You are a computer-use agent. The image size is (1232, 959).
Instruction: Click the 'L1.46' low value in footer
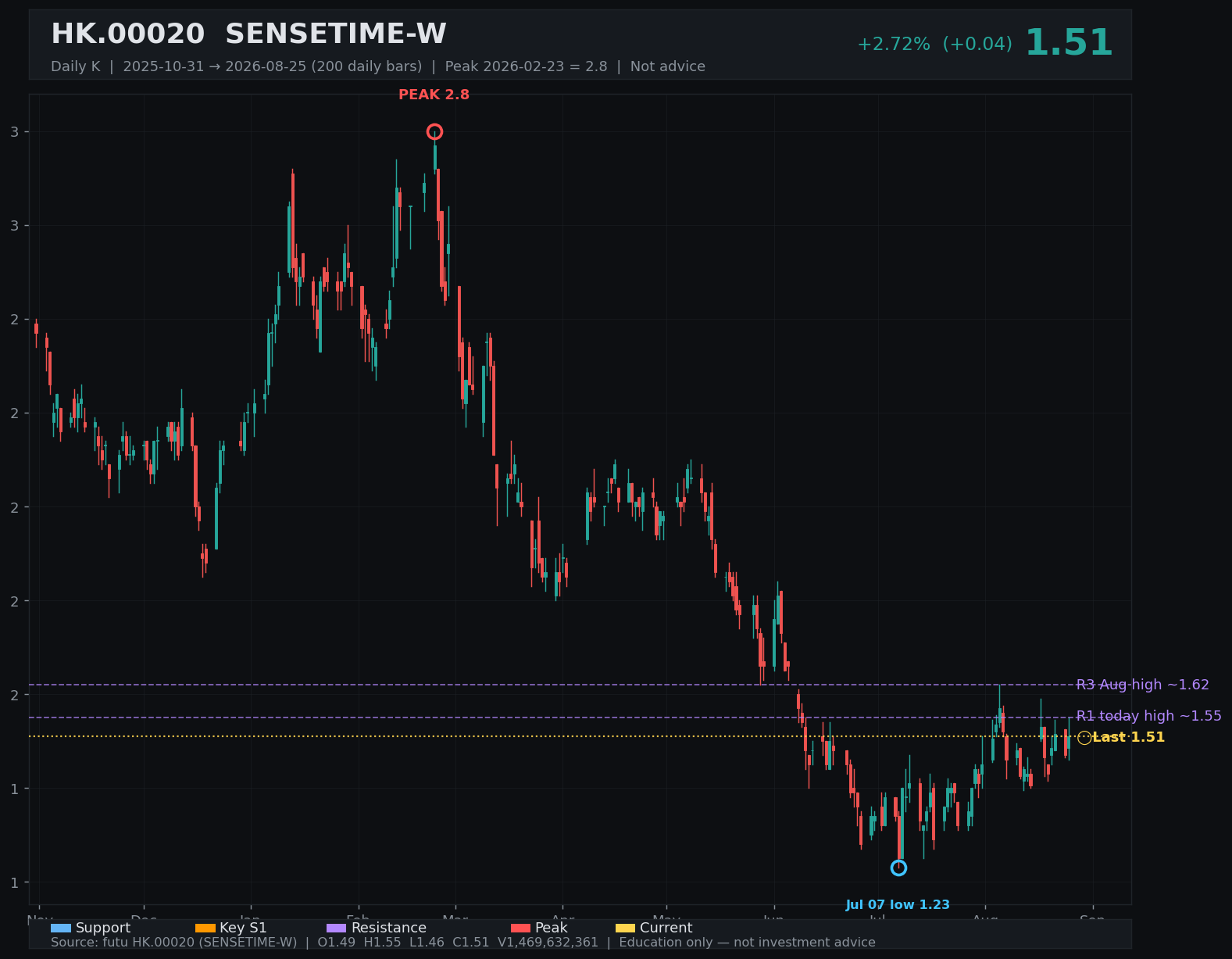pos(427,943)
